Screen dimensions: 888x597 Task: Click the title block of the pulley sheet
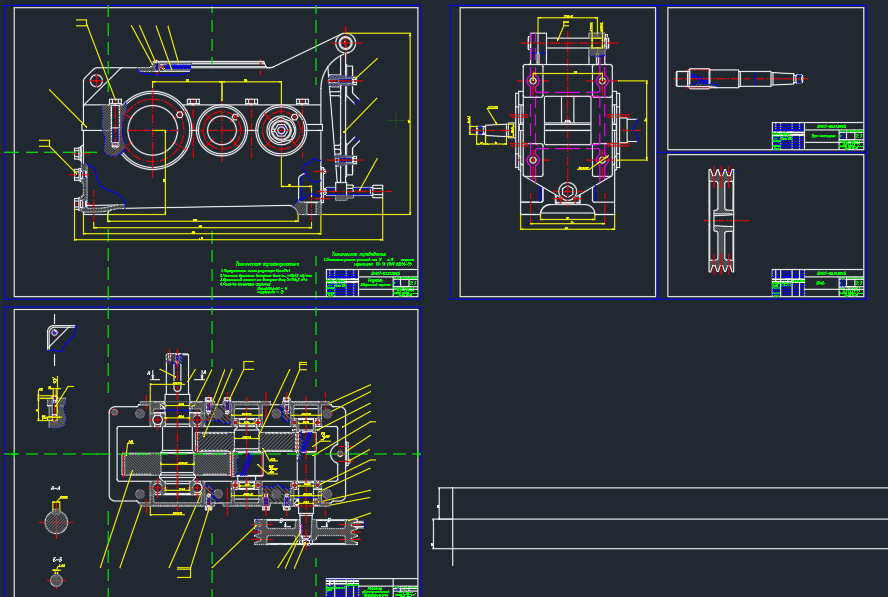click(818, 283)
